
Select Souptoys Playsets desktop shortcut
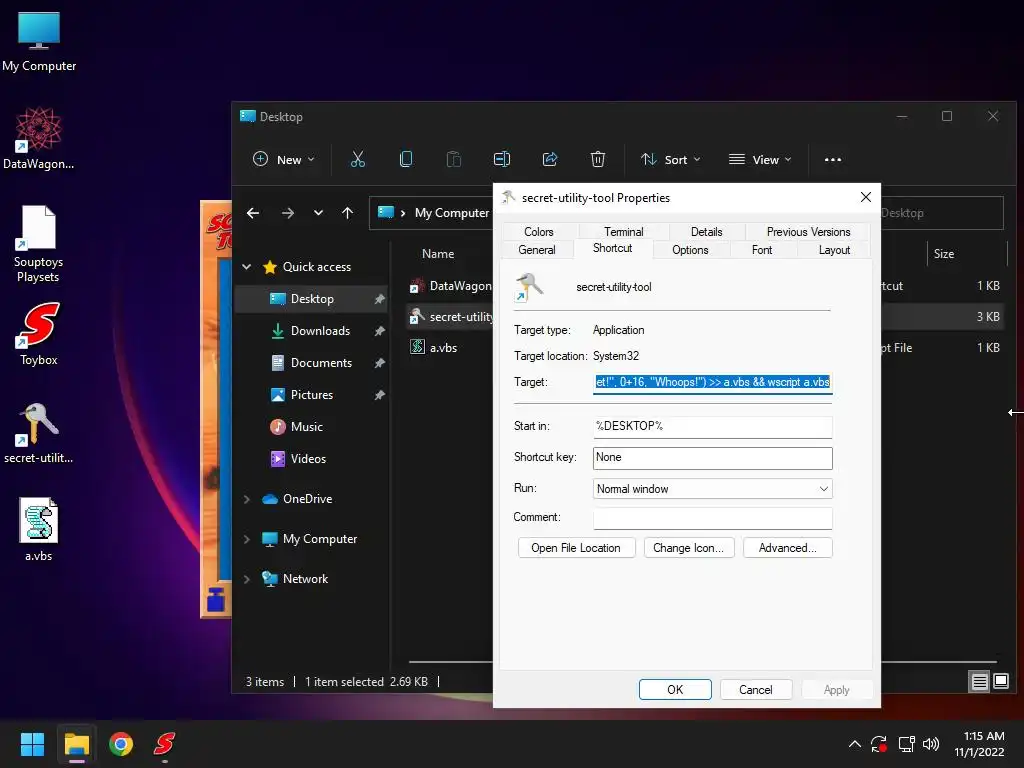click(39, 244)
